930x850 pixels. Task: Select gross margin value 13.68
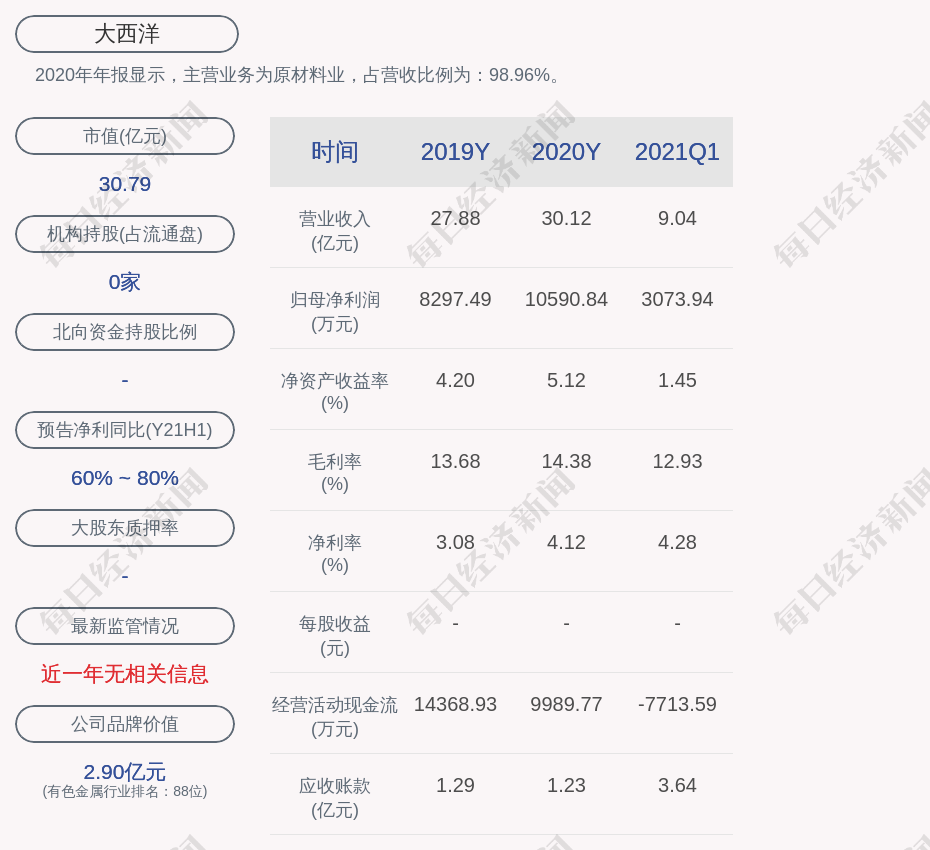tap(455, 461)
